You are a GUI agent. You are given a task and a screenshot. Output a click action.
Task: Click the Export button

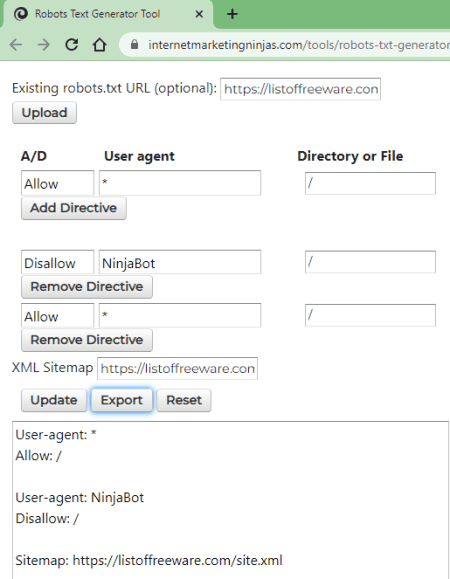(122, 400)
